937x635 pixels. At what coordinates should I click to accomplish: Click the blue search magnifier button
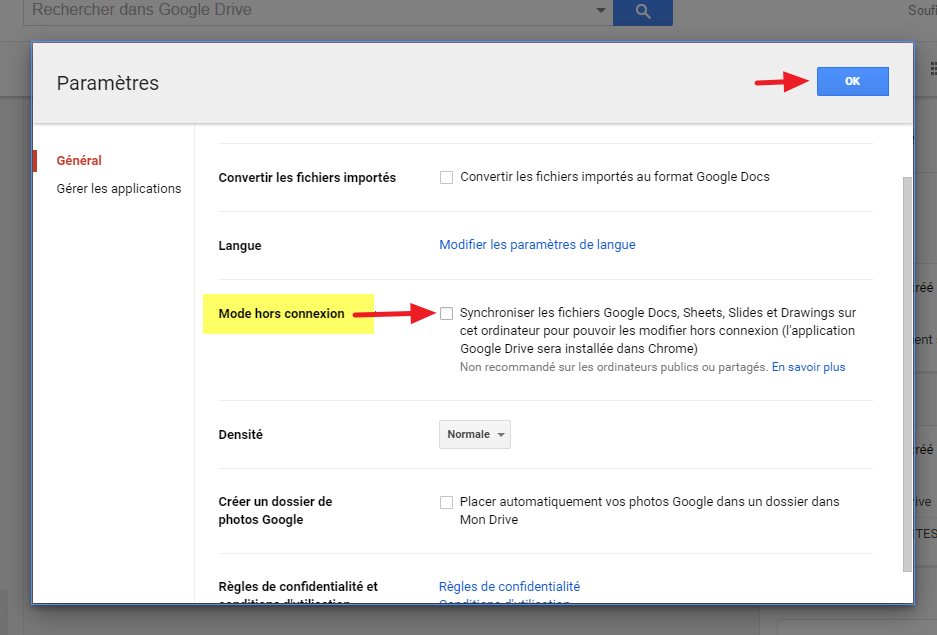(642, 11)
